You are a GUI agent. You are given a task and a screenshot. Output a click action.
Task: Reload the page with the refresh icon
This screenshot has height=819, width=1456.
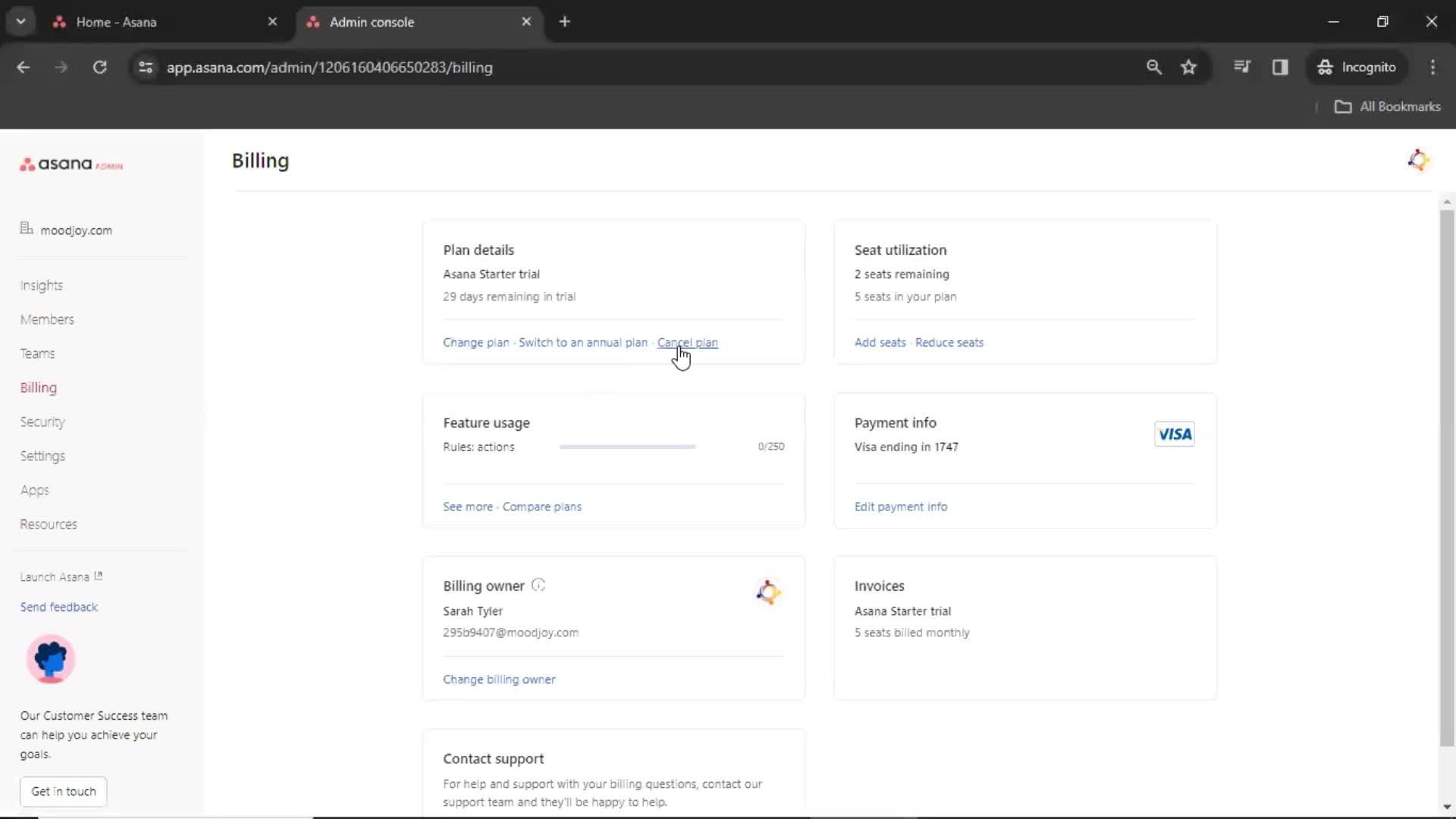pos(99,67)
